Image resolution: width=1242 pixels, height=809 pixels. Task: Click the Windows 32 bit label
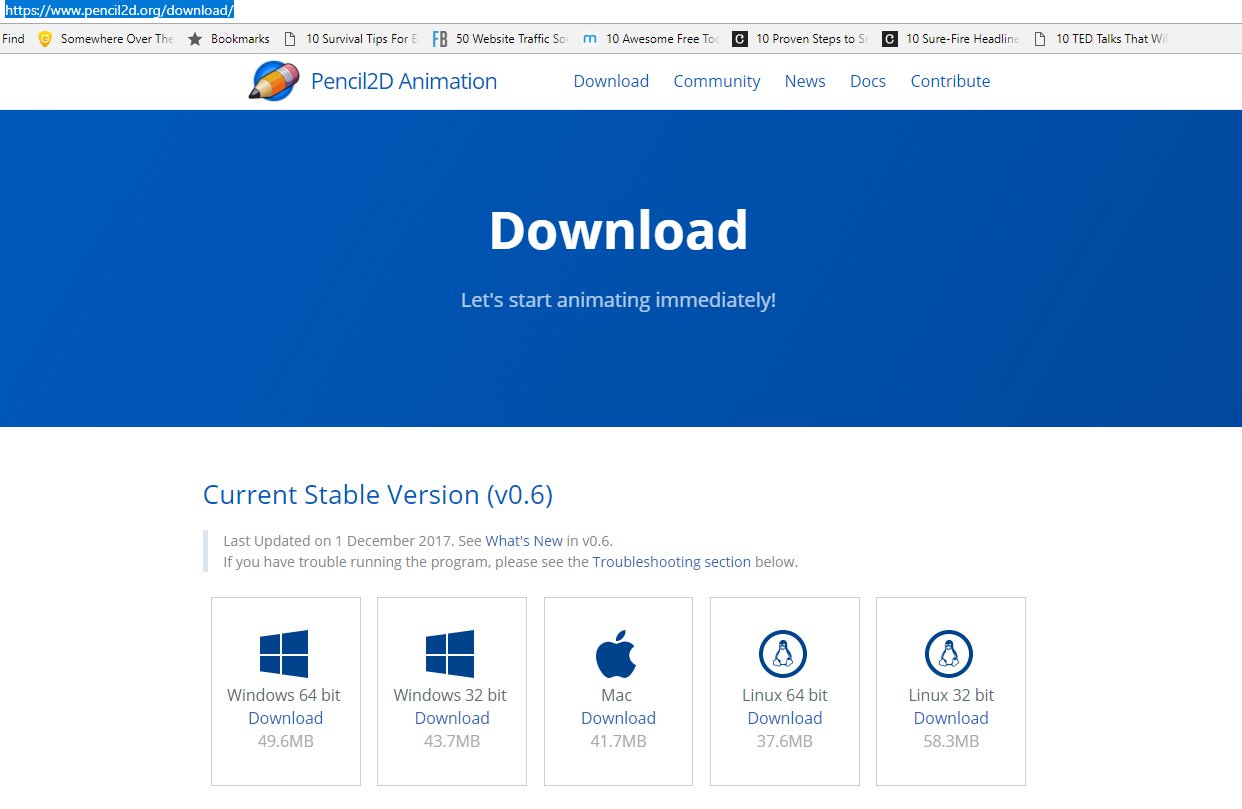(450, 695)
